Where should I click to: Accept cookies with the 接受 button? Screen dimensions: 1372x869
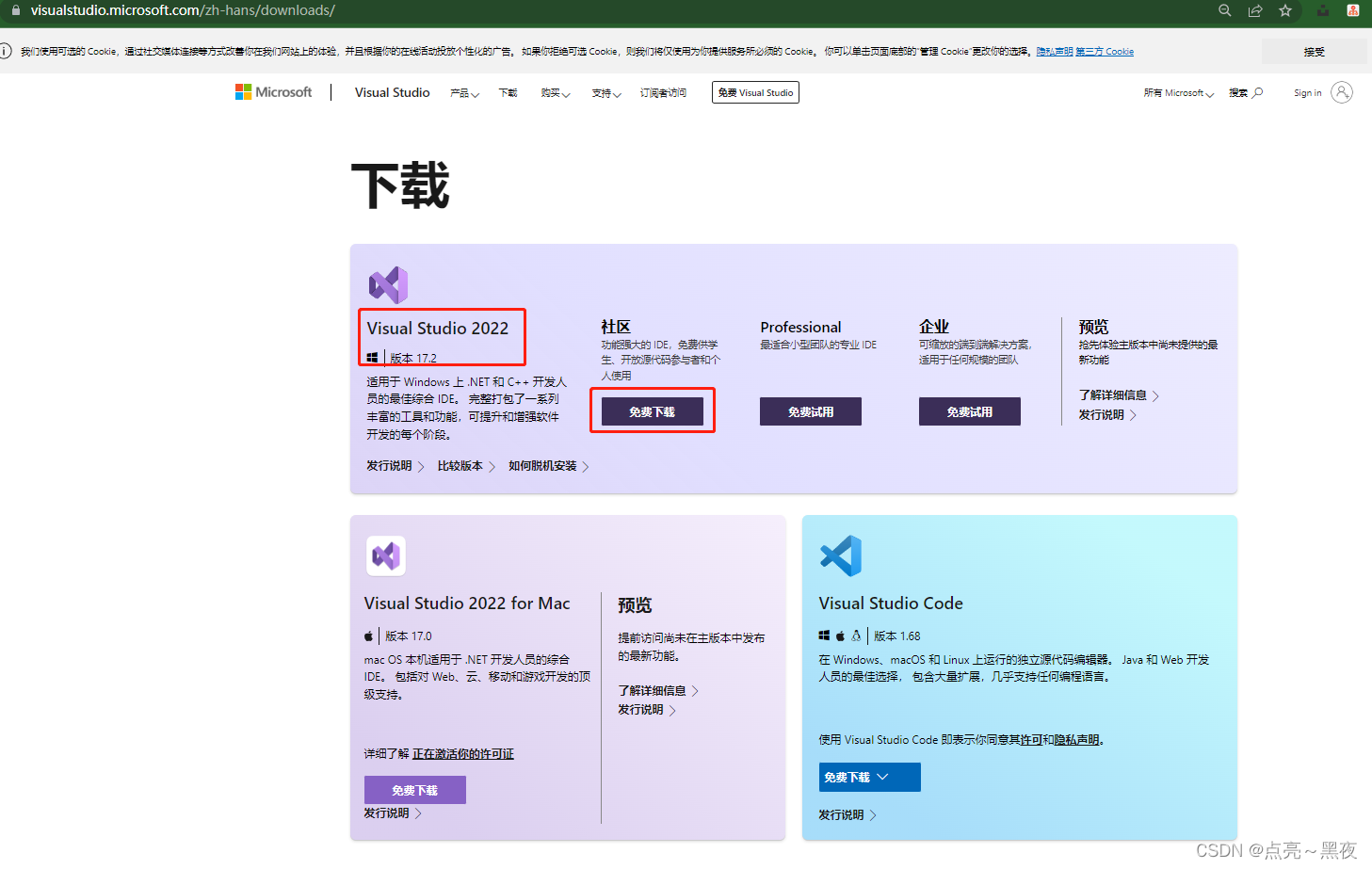1315,51
